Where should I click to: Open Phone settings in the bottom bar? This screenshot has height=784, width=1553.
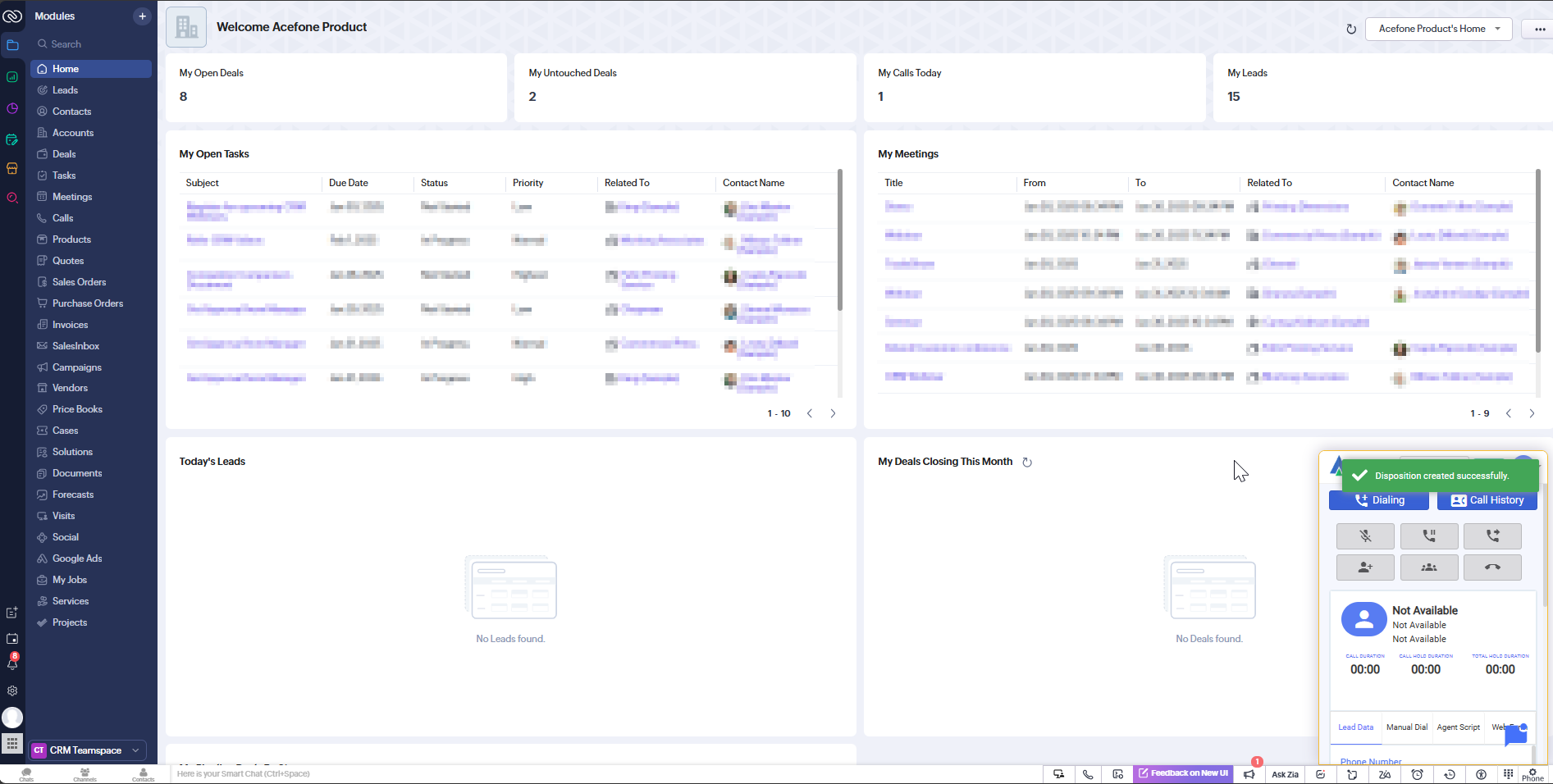[x=1532, y=774]
